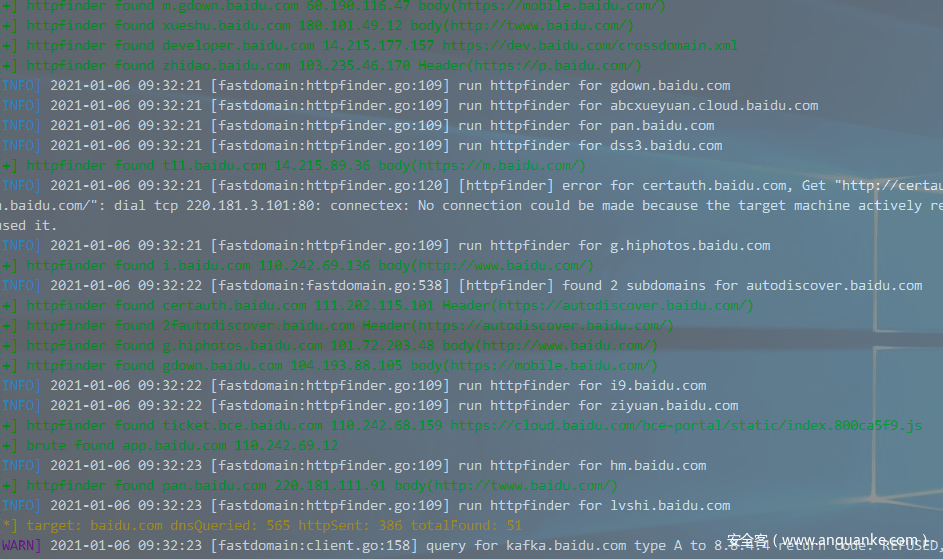Click 'httpfinder found m.gdown.baidu.com' line
The height and width of the screenshot is (559, 943).
pos(333,7)
